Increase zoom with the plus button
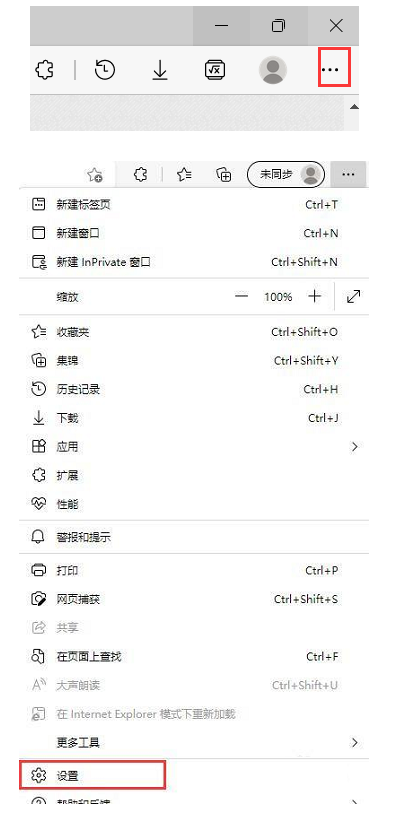 tap(314, 297)
